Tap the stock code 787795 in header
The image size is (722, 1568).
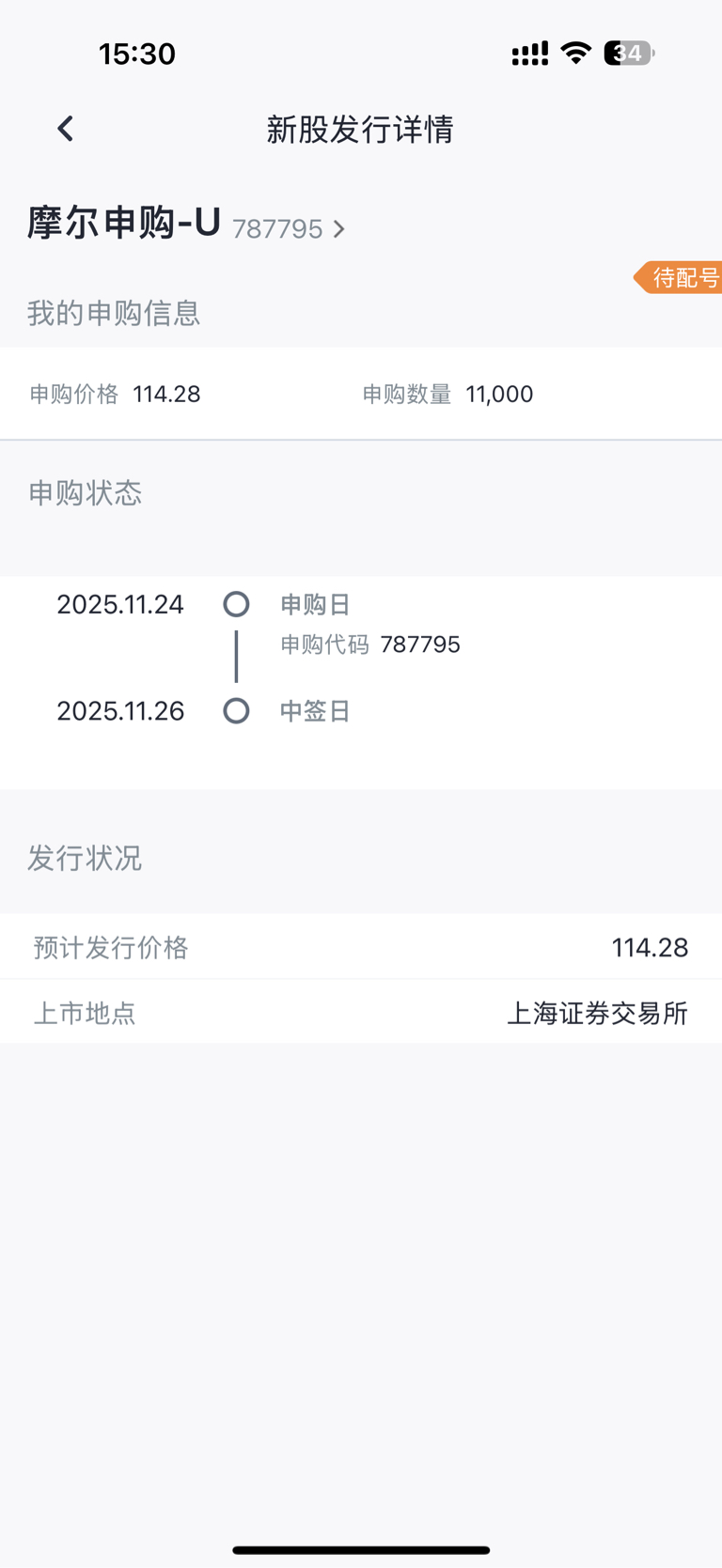click(x=277, y=229)
